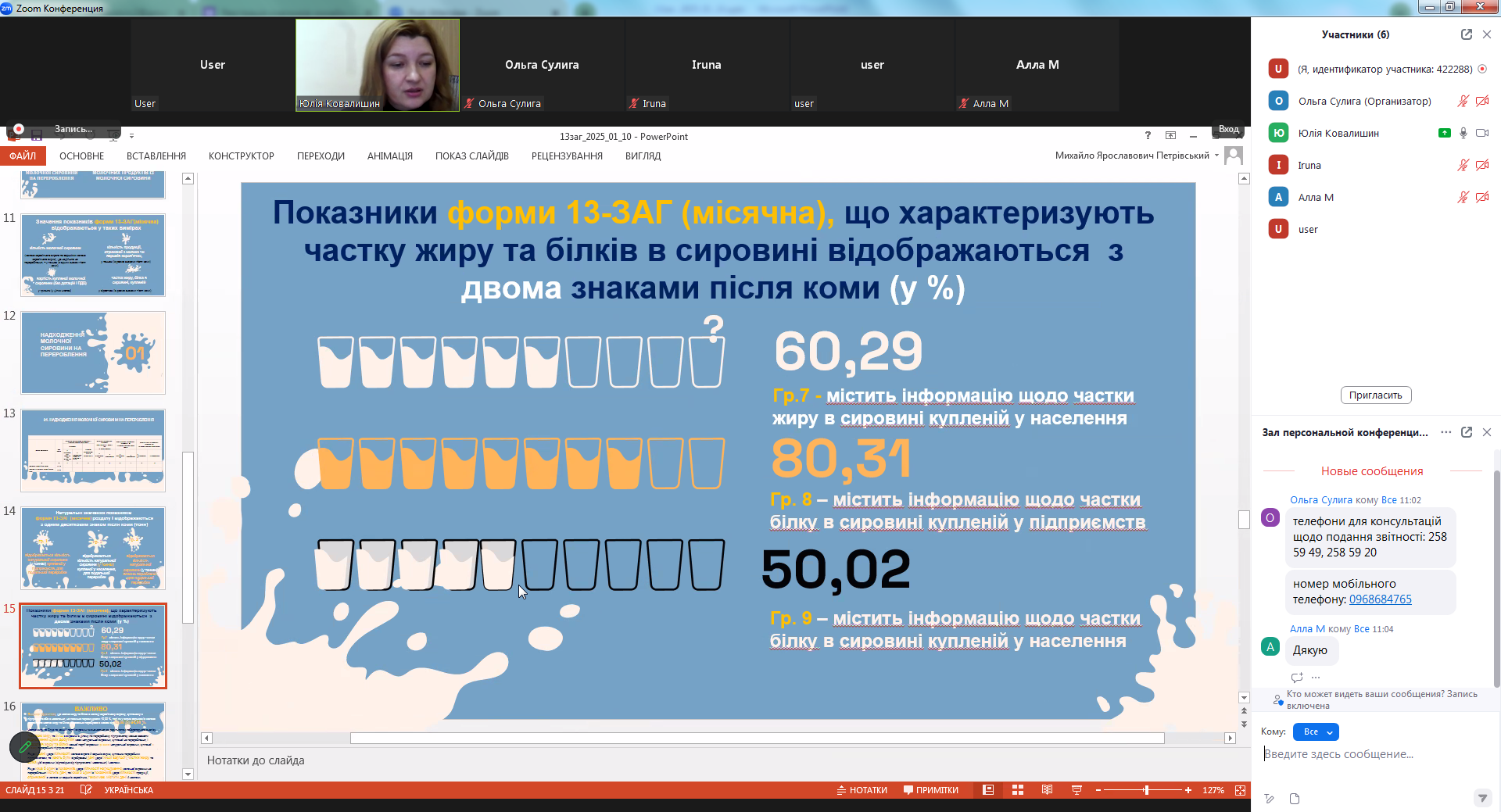Click Алла М's disabled camera icon in list

(1482, 197)
